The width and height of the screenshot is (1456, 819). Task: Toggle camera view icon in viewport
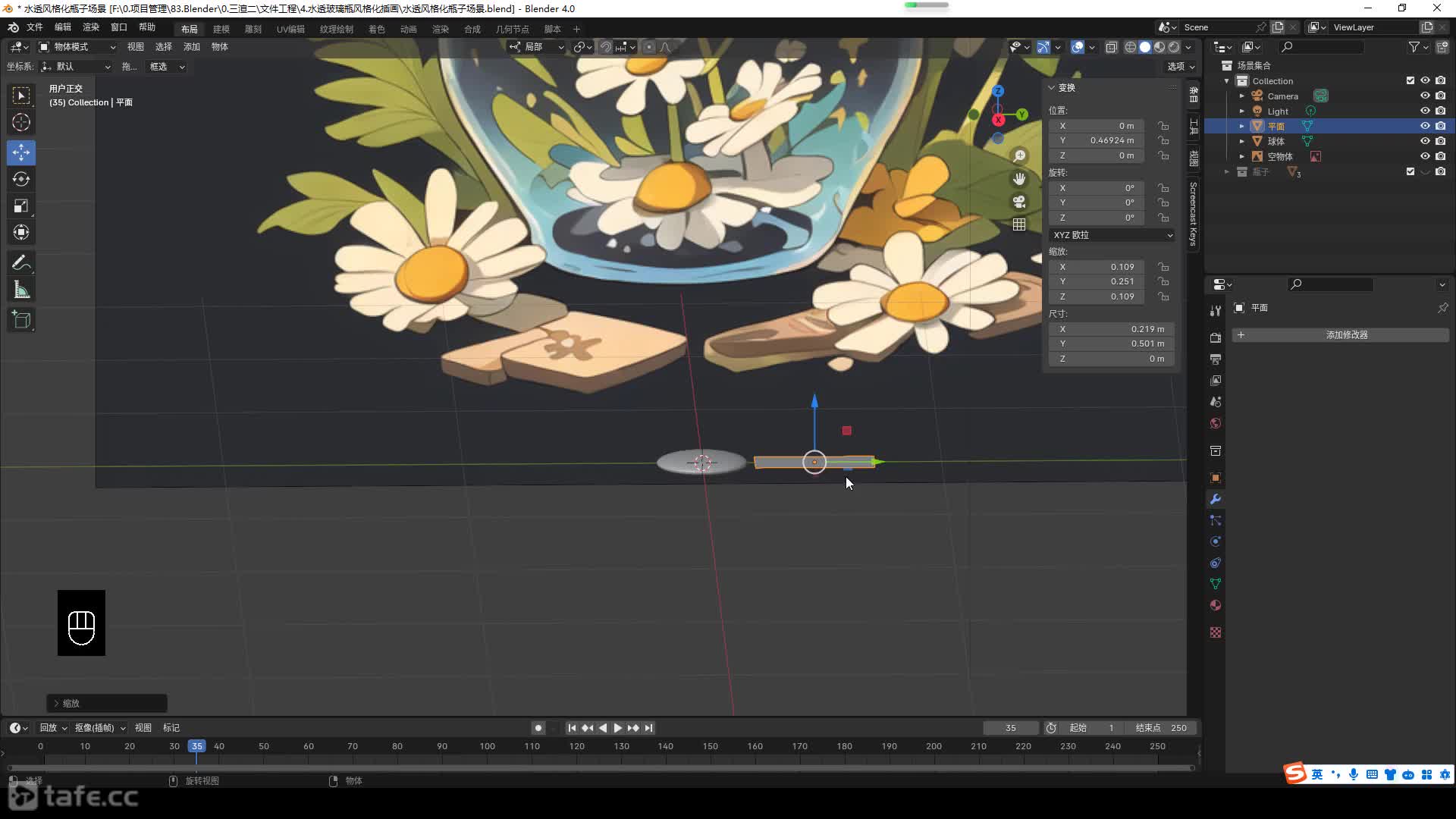tap(1019, 202)
